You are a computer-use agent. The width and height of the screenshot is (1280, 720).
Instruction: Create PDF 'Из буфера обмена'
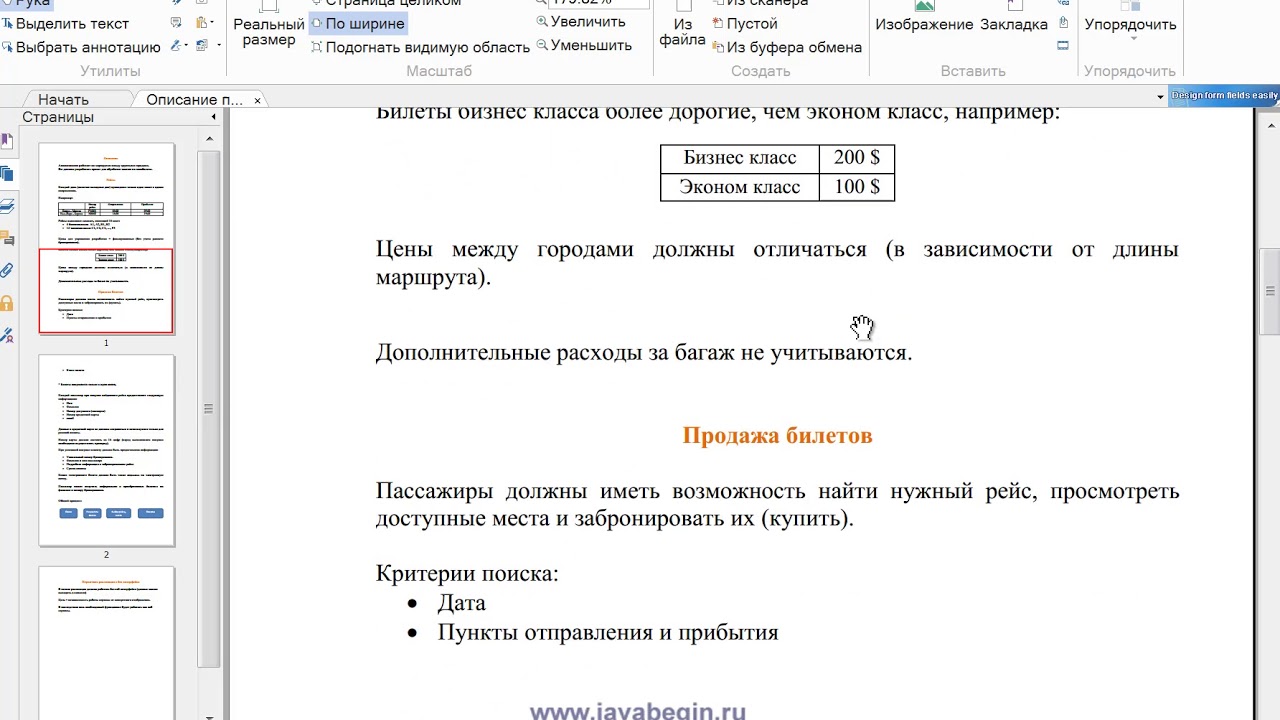coord(787,47)
